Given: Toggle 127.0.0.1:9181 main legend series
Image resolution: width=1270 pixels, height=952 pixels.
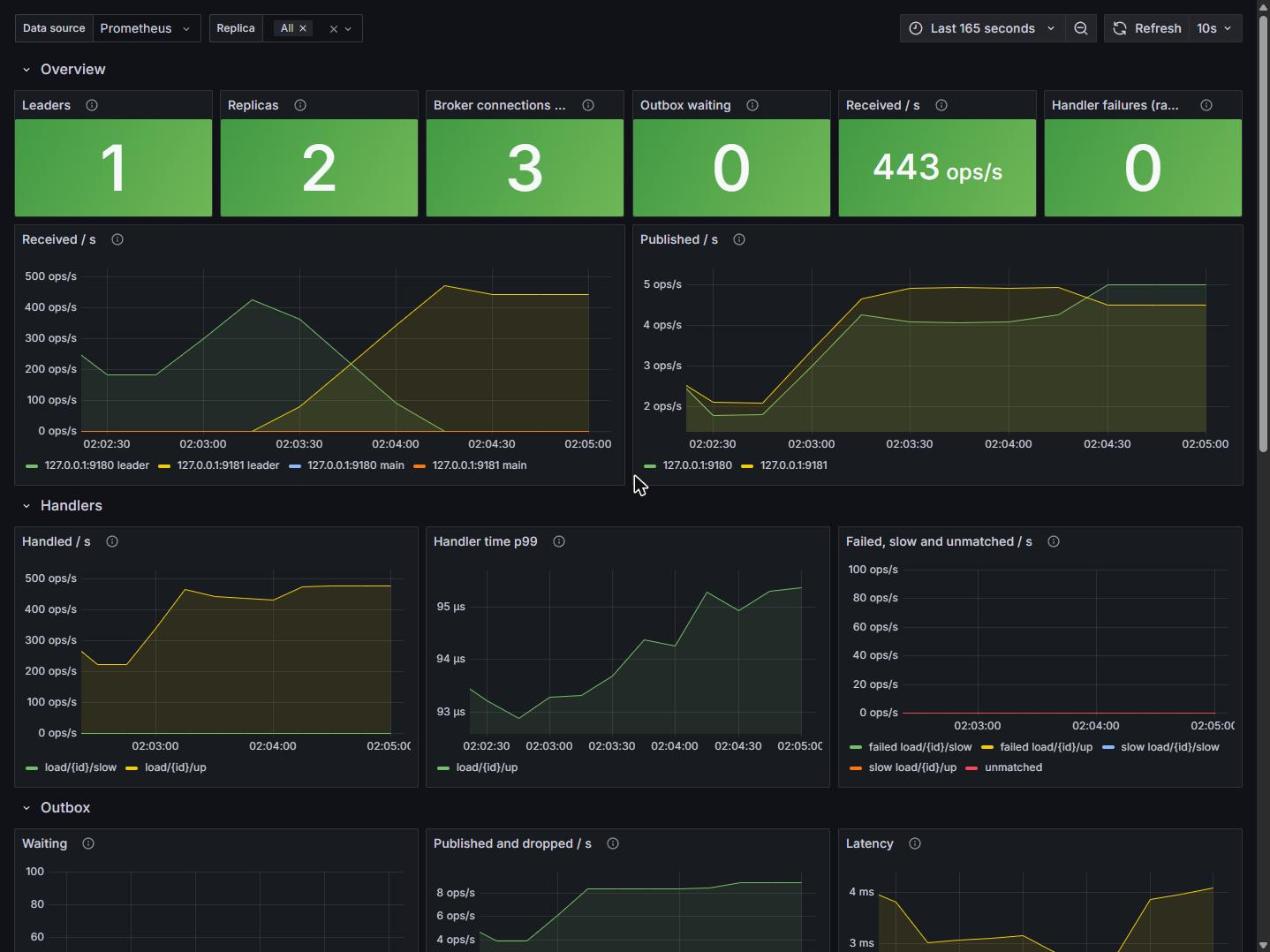Looking at the screenshot, I should (x=479, y=465).
